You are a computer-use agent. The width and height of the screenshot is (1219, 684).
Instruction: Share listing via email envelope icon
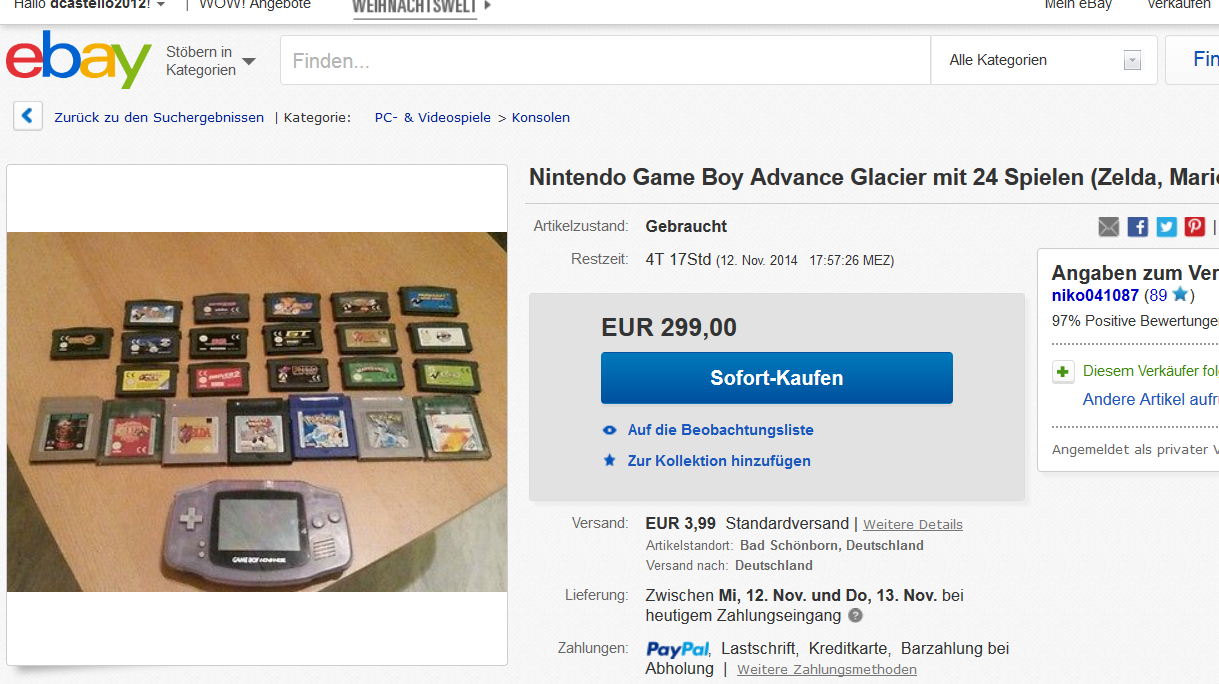tap(1109, 227)
